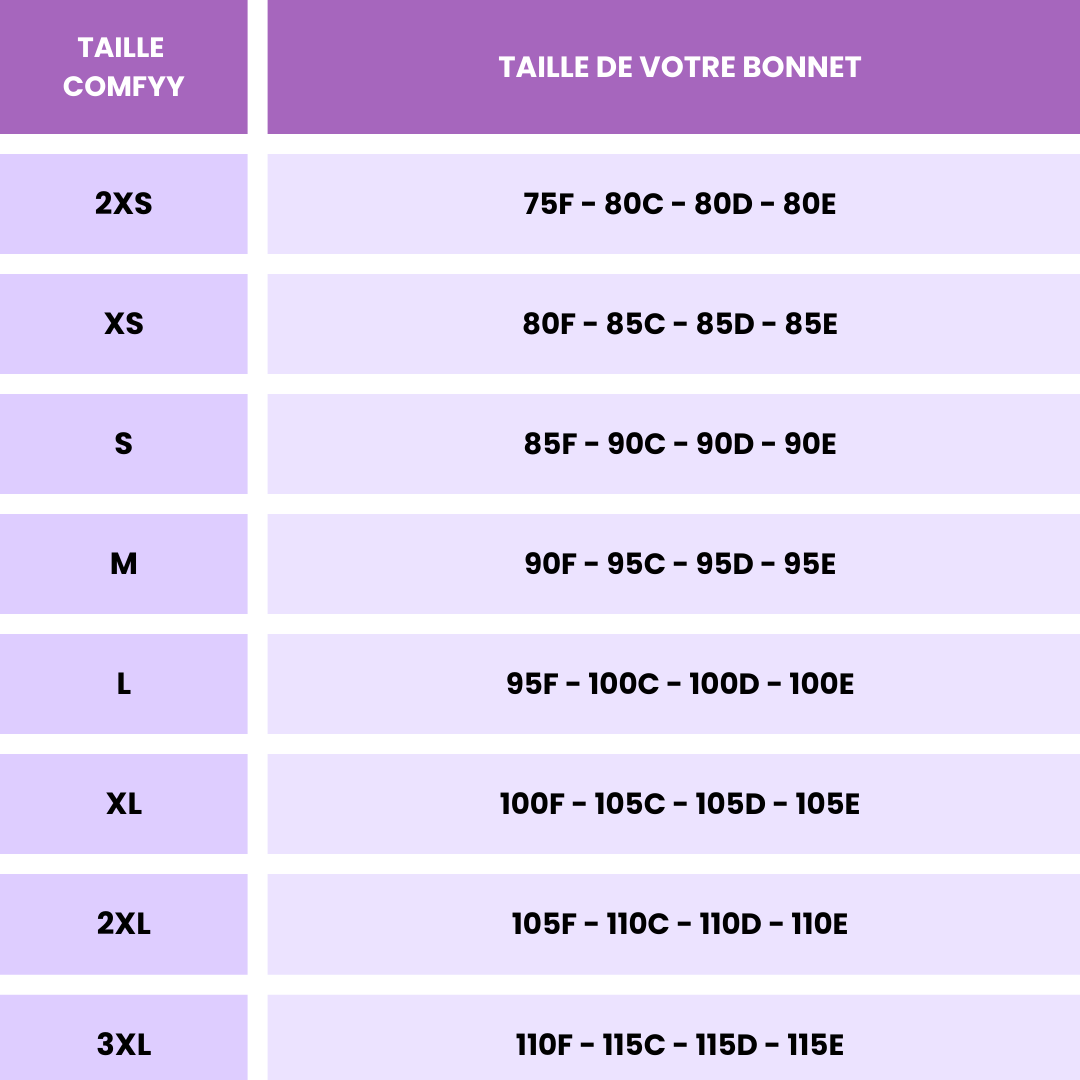
Task: Select the 2XL size cell
Action: point(123,924)
